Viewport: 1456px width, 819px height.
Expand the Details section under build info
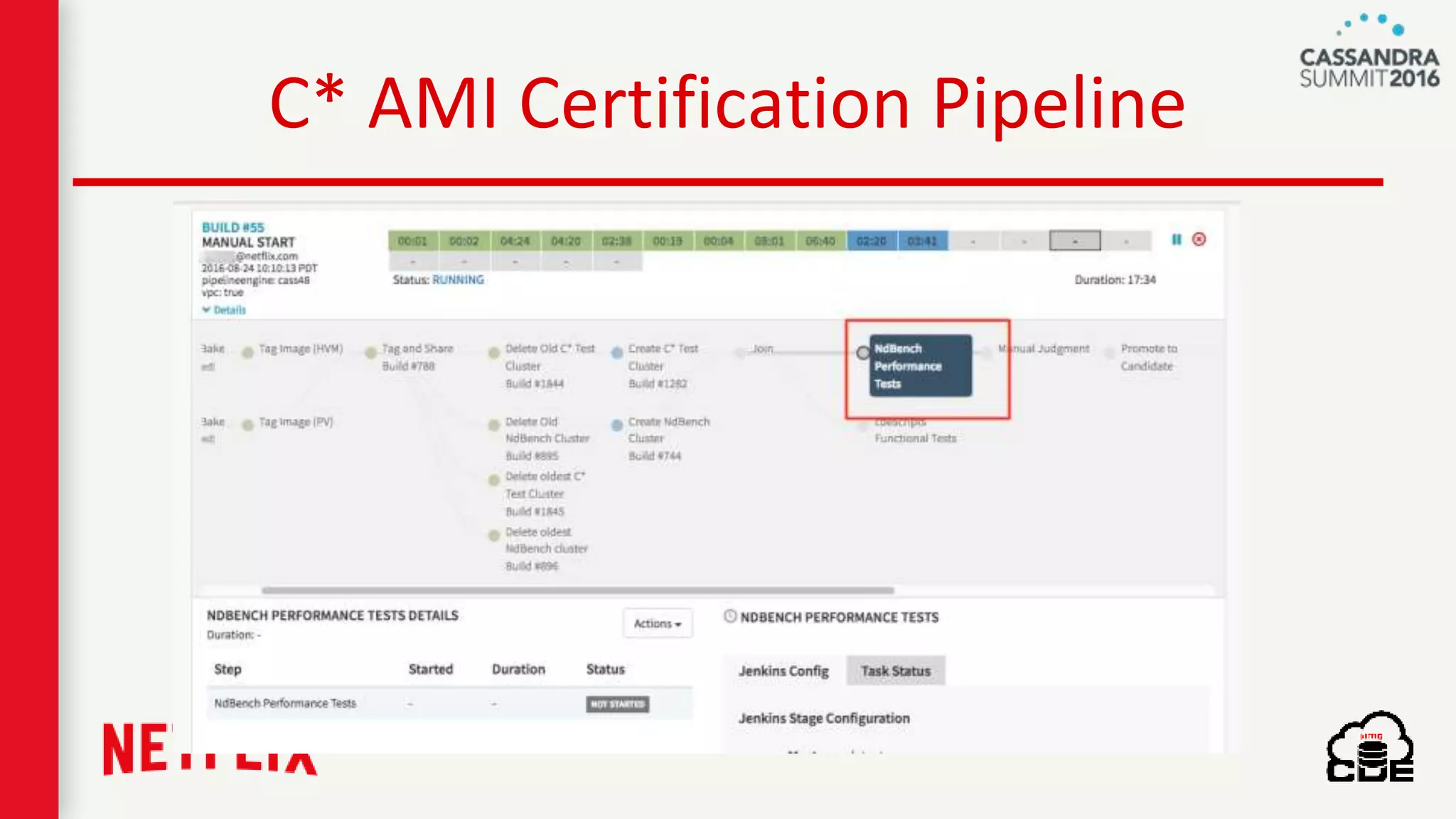coord(224,310)
